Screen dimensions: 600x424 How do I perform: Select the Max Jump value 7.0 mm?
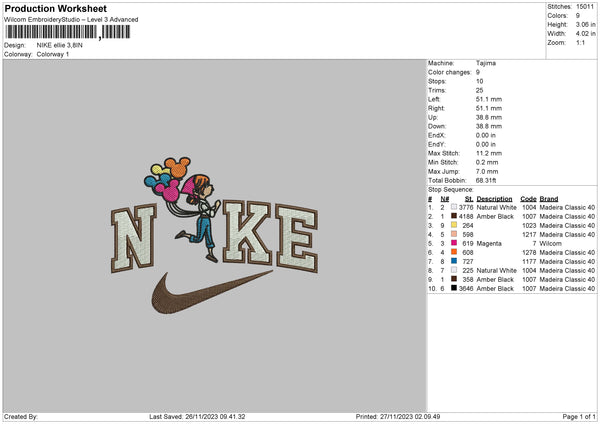[x=487, y=171]
